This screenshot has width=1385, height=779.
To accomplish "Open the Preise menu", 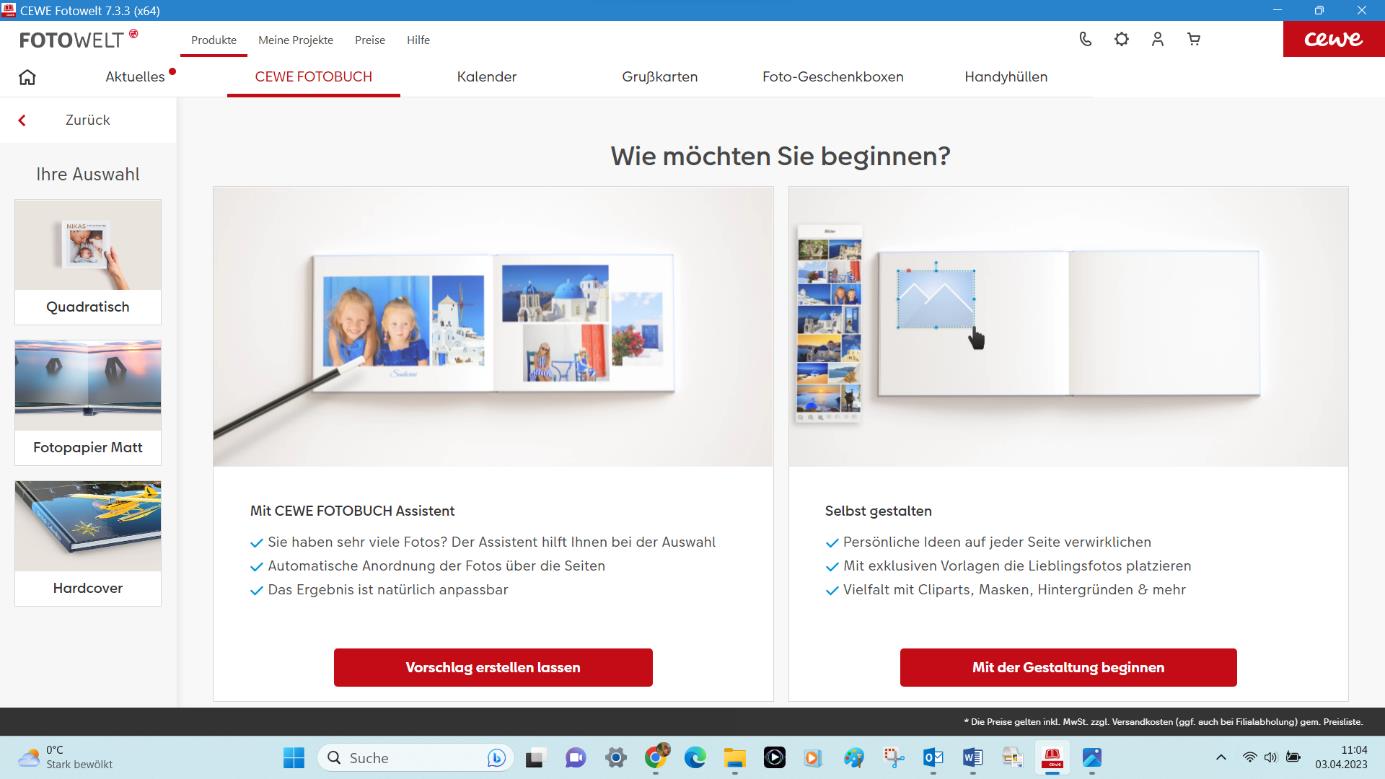I will (x=370, y=40).
